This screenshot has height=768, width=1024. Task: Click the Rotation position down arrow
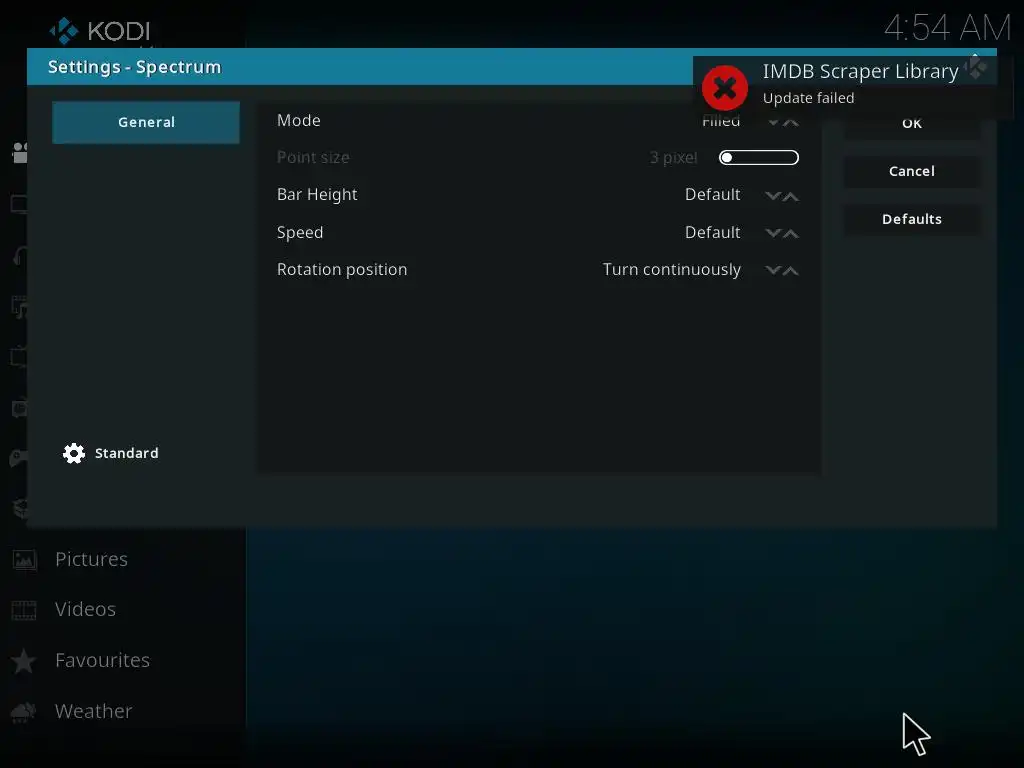[x=773, y=270]
